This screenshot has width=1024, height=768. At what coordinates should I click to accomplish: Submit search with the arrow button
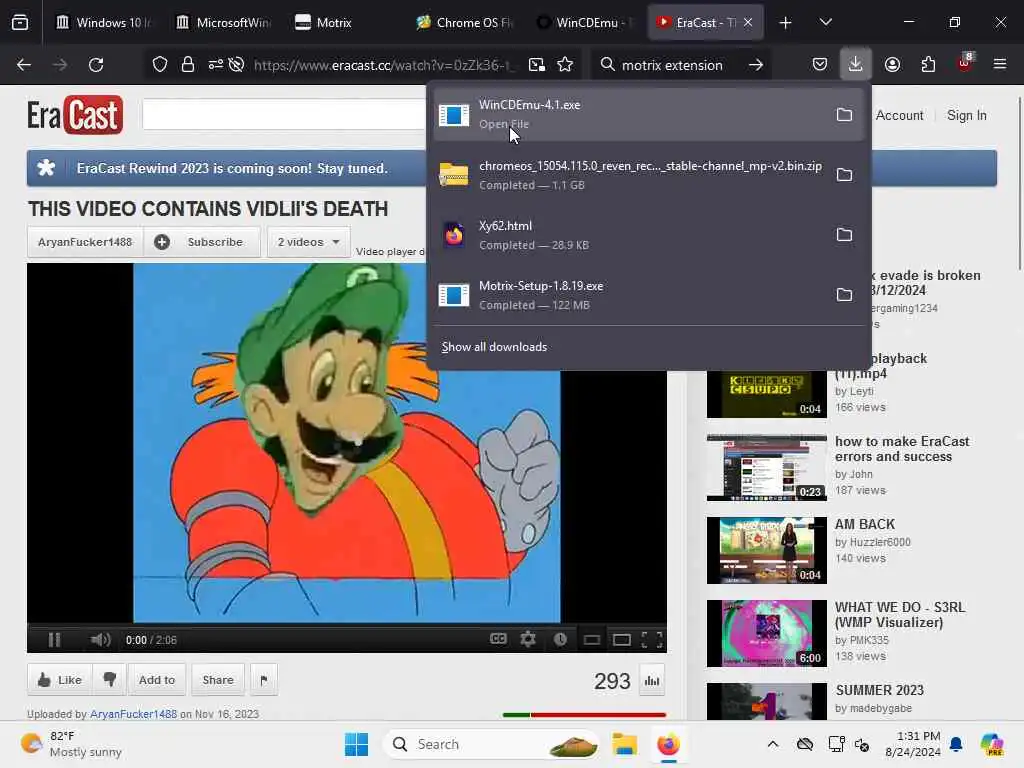tap(756, 65)
